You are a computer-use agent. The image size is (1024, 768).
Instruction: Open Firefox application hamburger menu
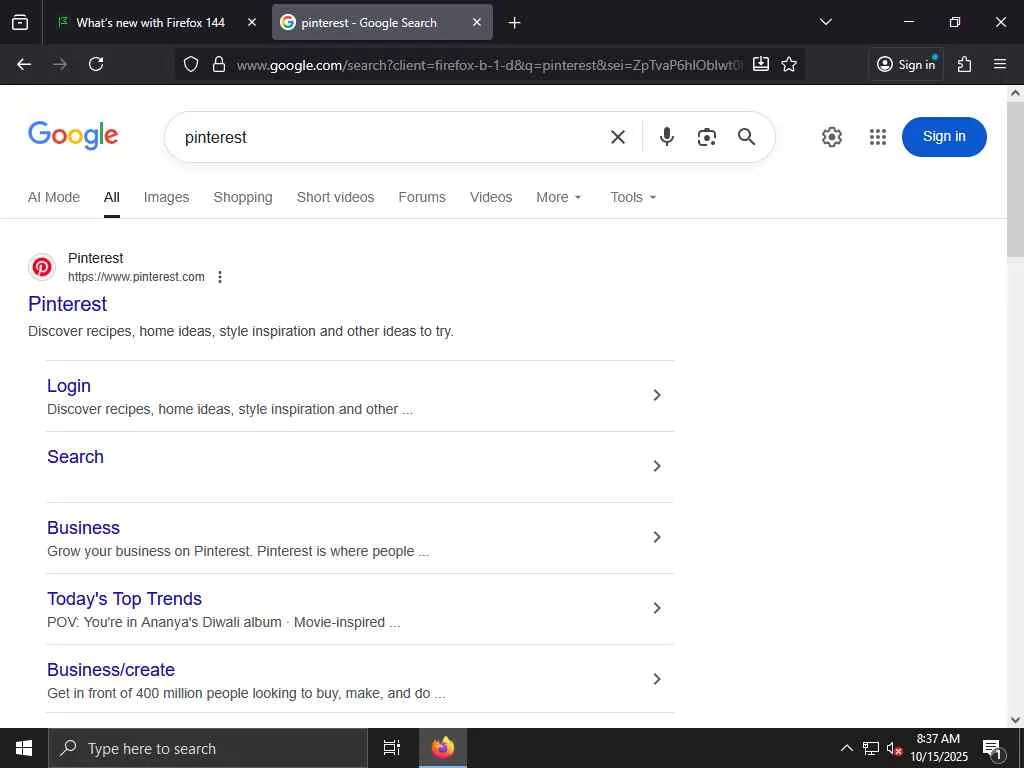pyautogui.click(x=1000, y=64)
